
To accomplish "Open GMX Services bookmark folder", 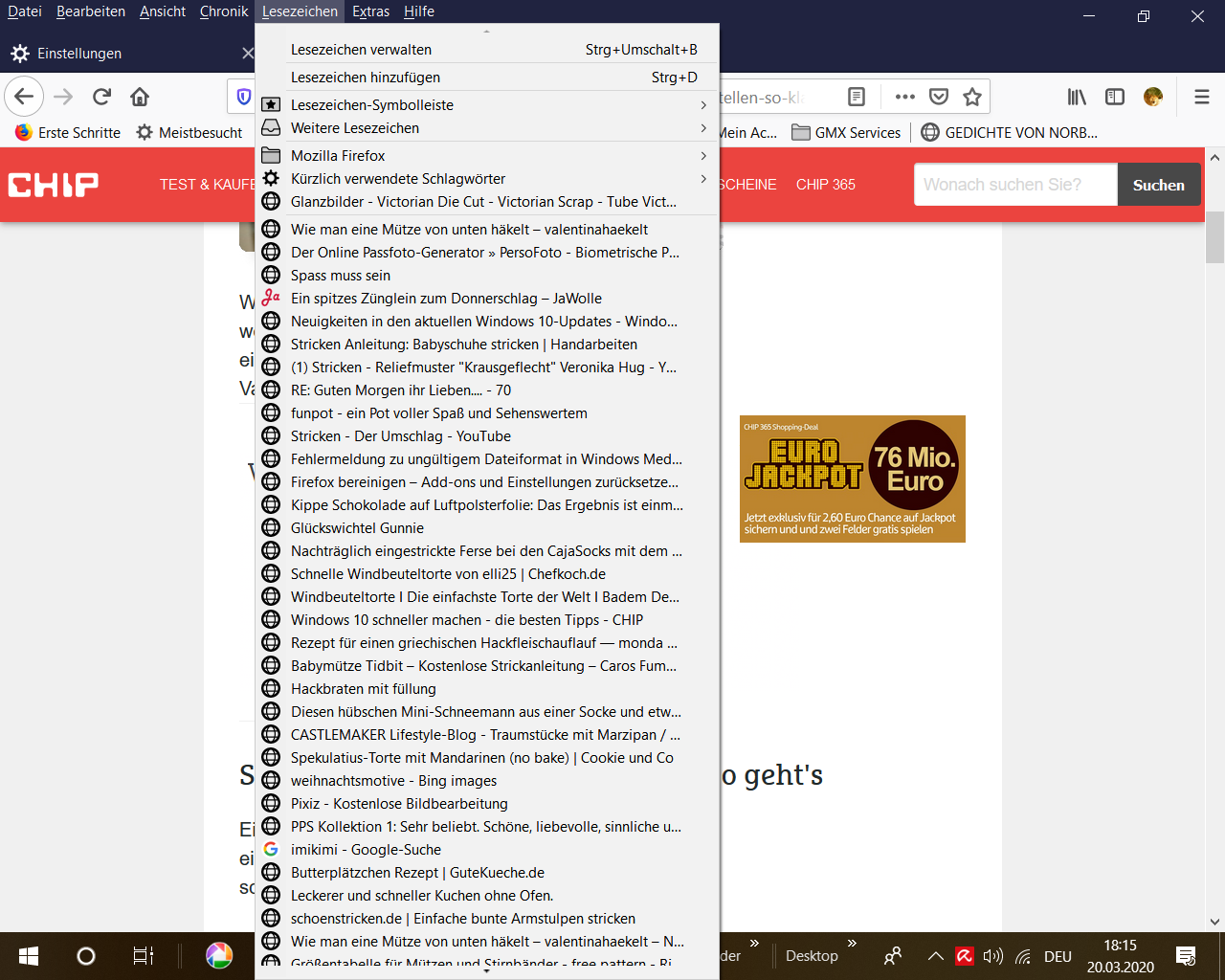I will tap(847, 133).
